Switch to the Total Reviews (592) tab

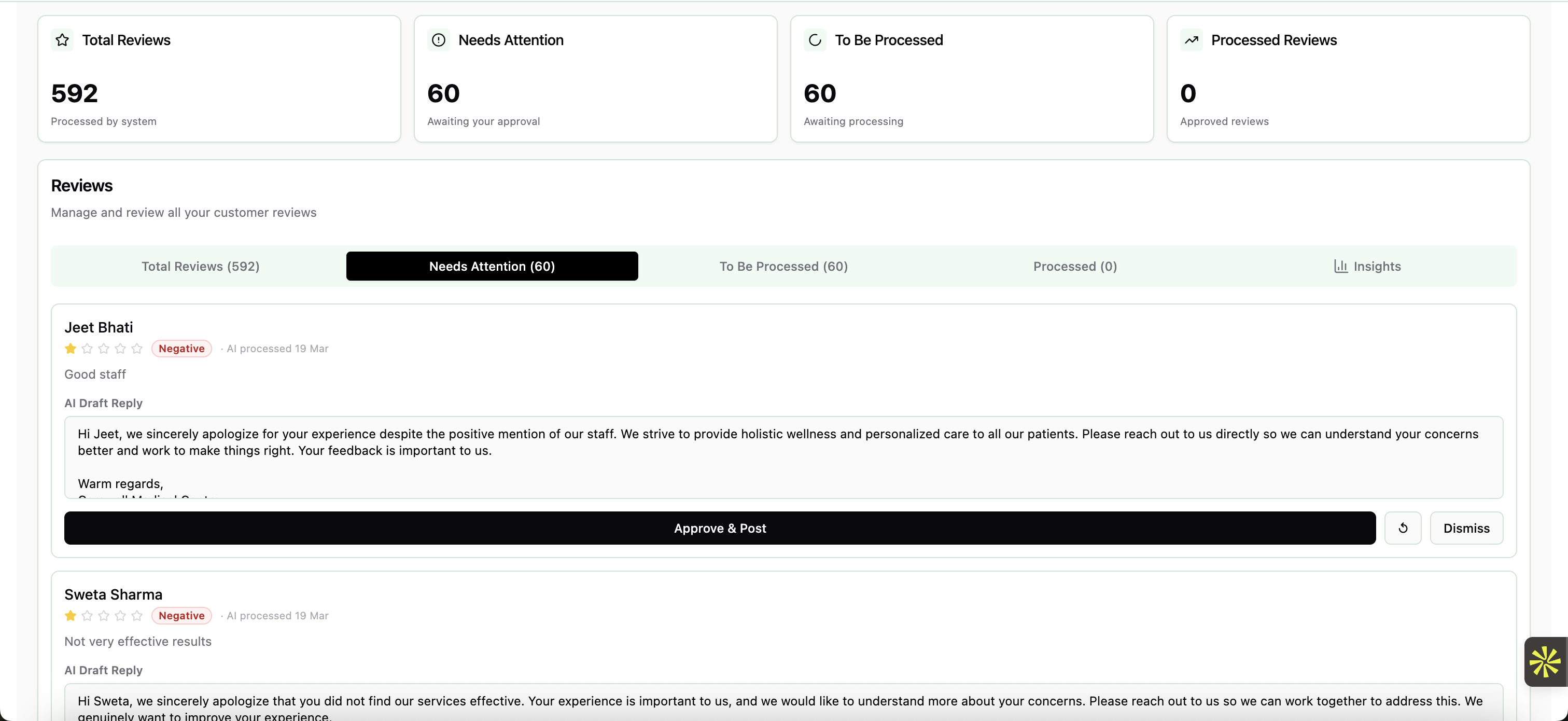(201, 266)
